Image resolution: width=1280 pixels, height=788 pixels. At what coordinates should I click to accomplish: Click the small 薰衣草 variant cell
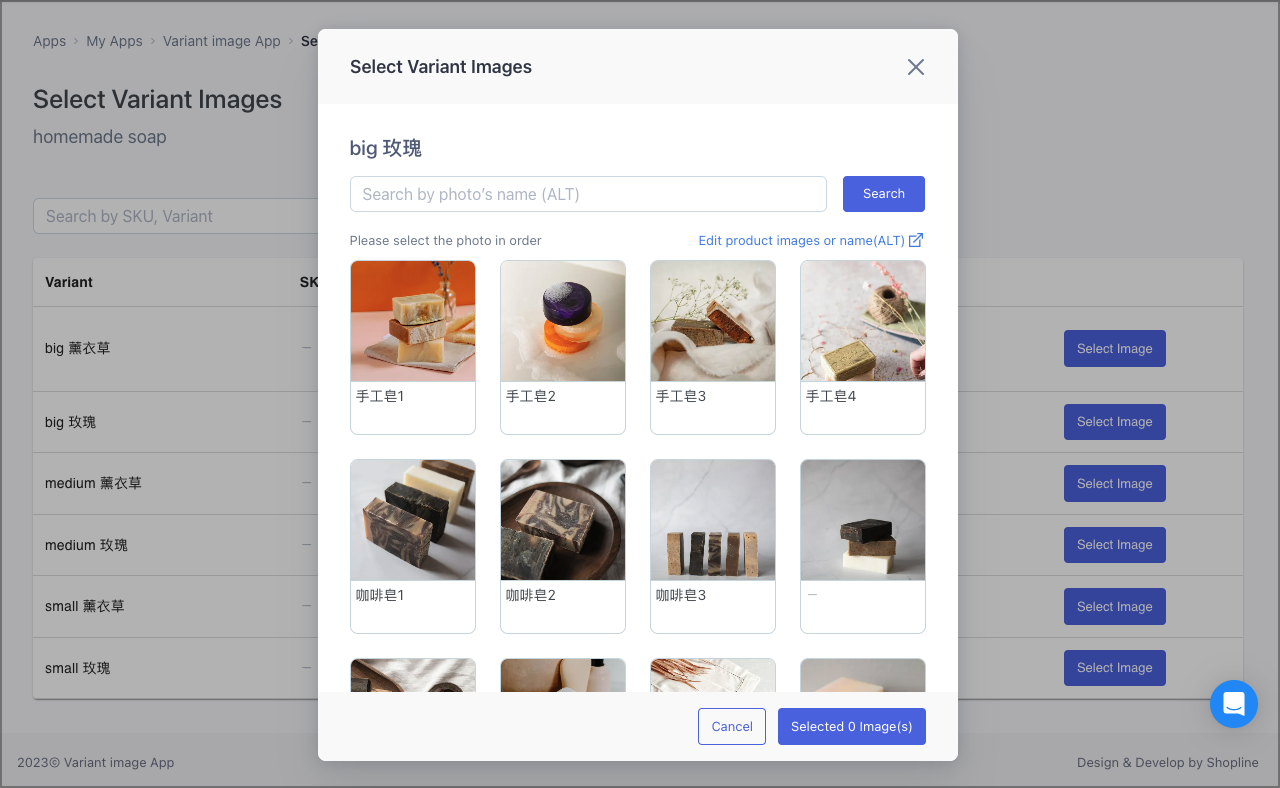click(x=85, y=607)
